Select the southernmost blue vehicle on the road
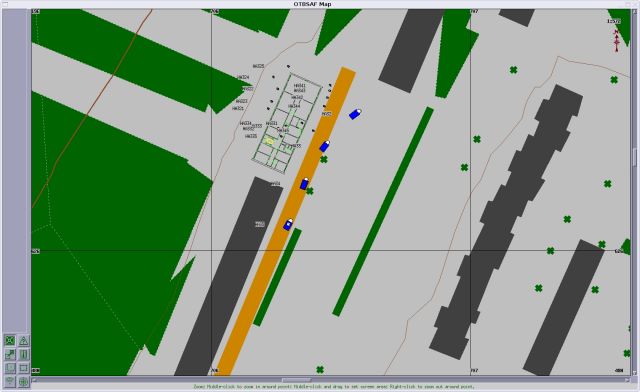The image size is (640, 392). pyautogui.click(x=288, y=224)
